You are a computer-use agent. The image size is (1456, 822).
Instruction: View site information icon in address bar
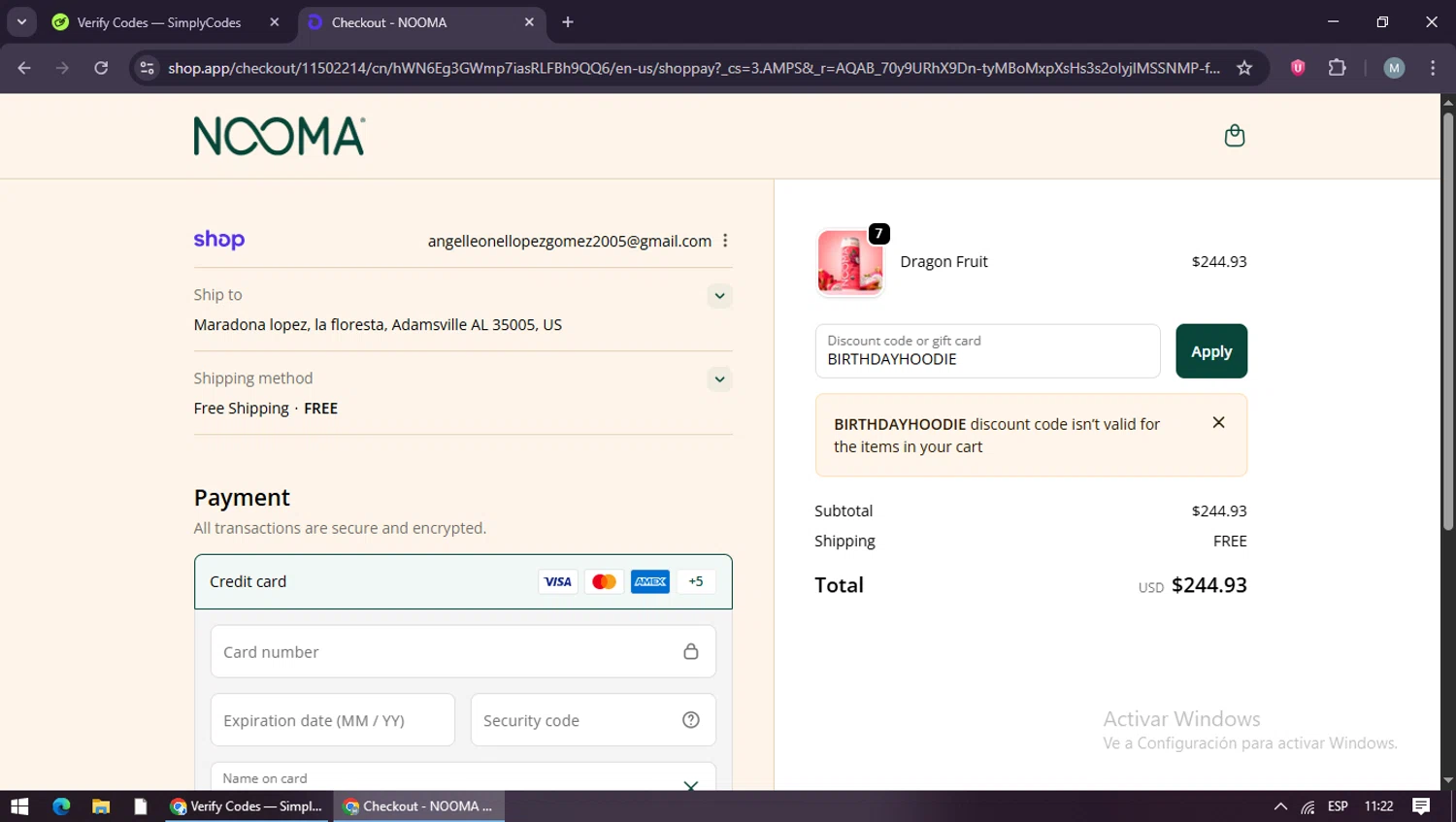pos(148,68)
